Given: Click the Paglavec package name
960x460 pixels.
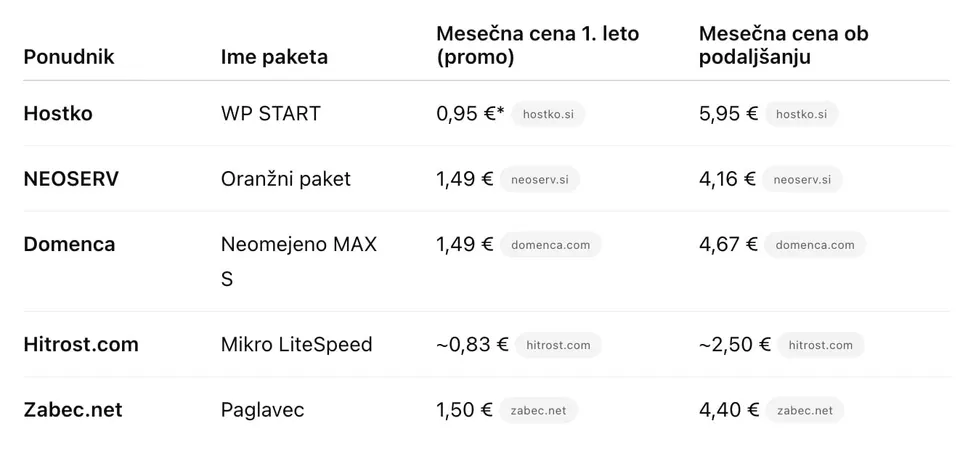Looking at the screenshot, I should pos(263,410).
